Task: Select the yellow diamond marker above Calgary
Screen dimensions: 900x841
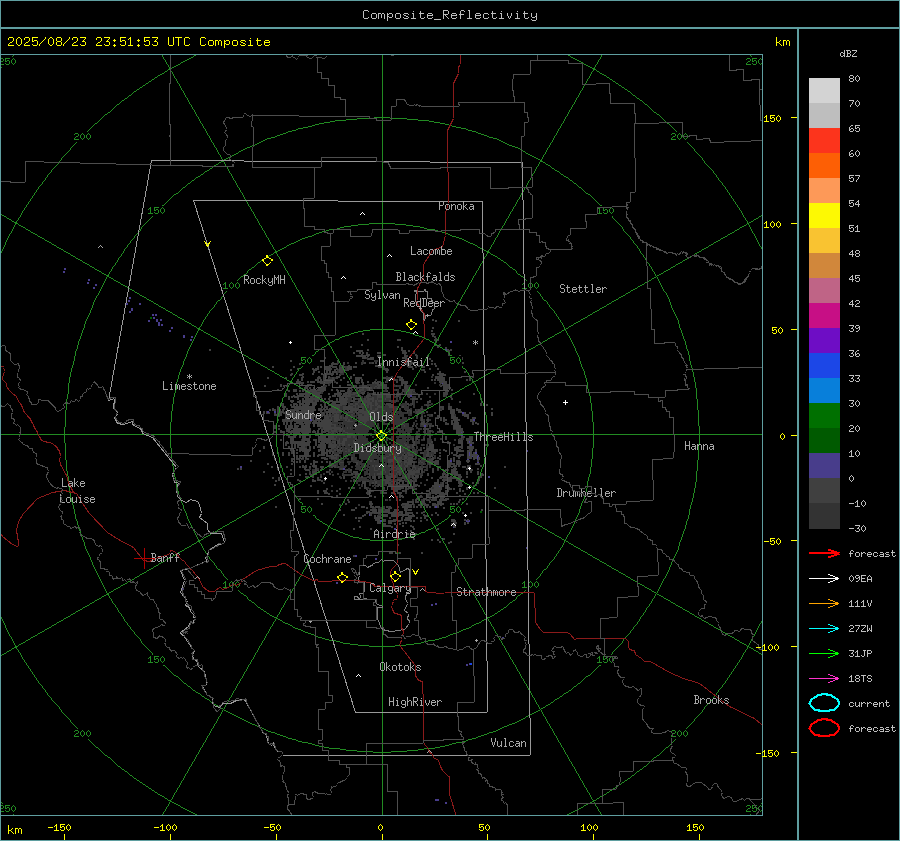Action: (x=395, y=576)
